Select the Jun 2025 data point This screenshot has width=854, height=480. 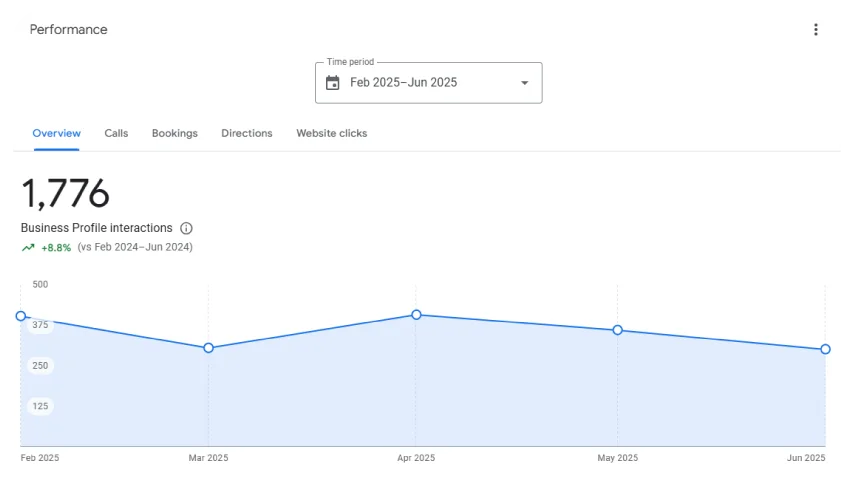[825, 349]
